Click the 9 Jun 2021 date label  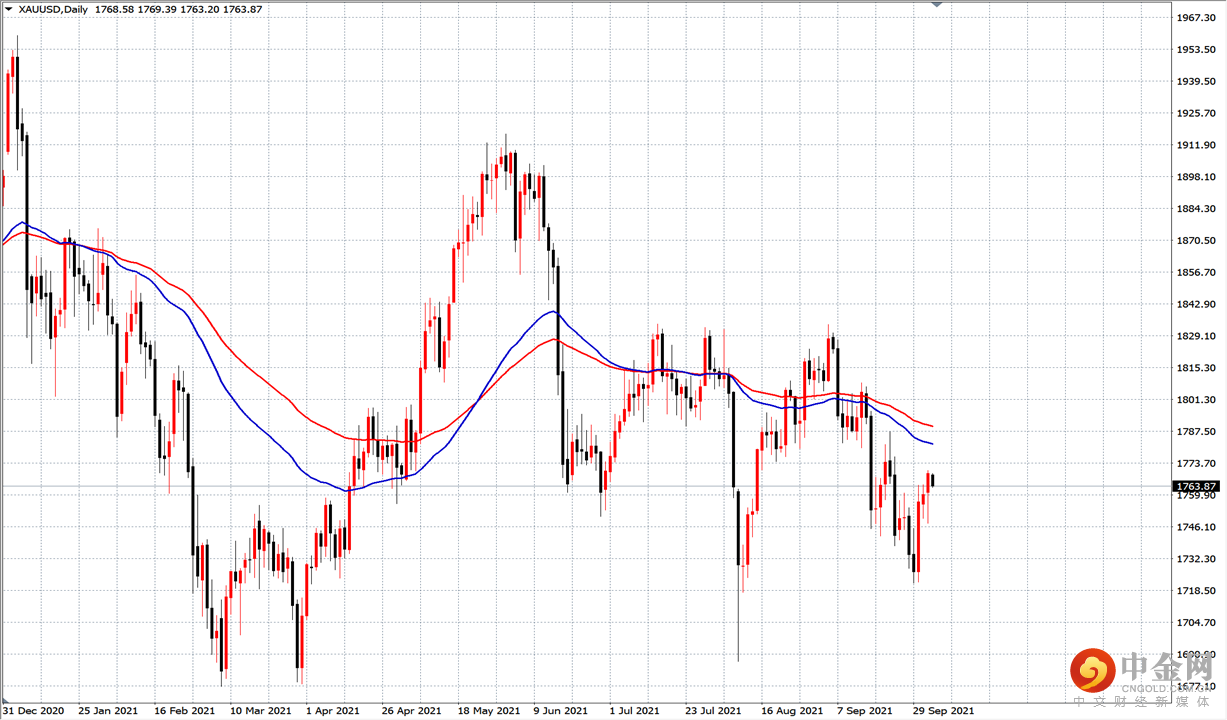(x=561, y=711)
